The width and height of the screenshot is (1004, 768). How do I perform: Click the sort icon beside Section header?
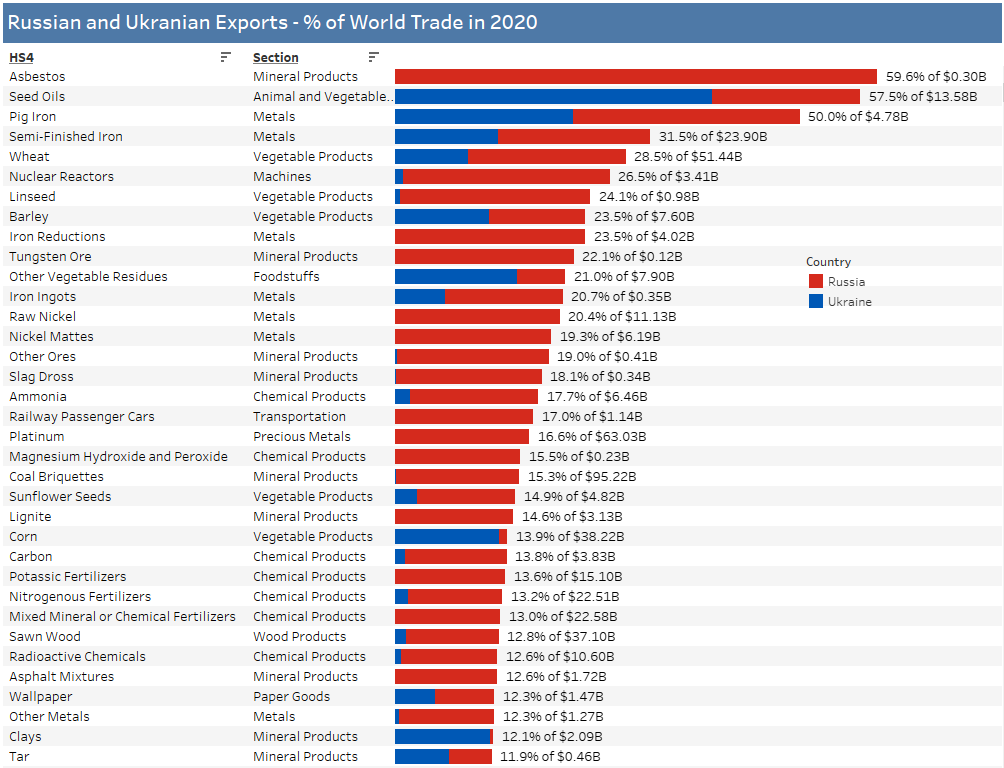coord(373,57)
